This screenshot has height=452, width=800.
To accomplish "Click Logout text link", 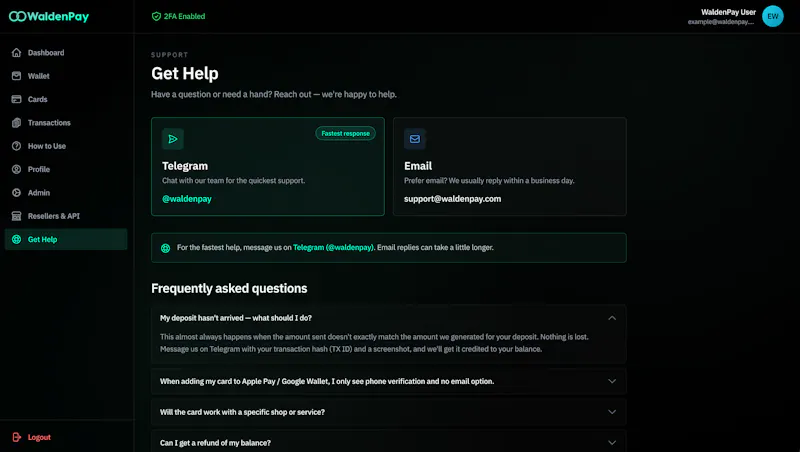I will coord(39,437).
